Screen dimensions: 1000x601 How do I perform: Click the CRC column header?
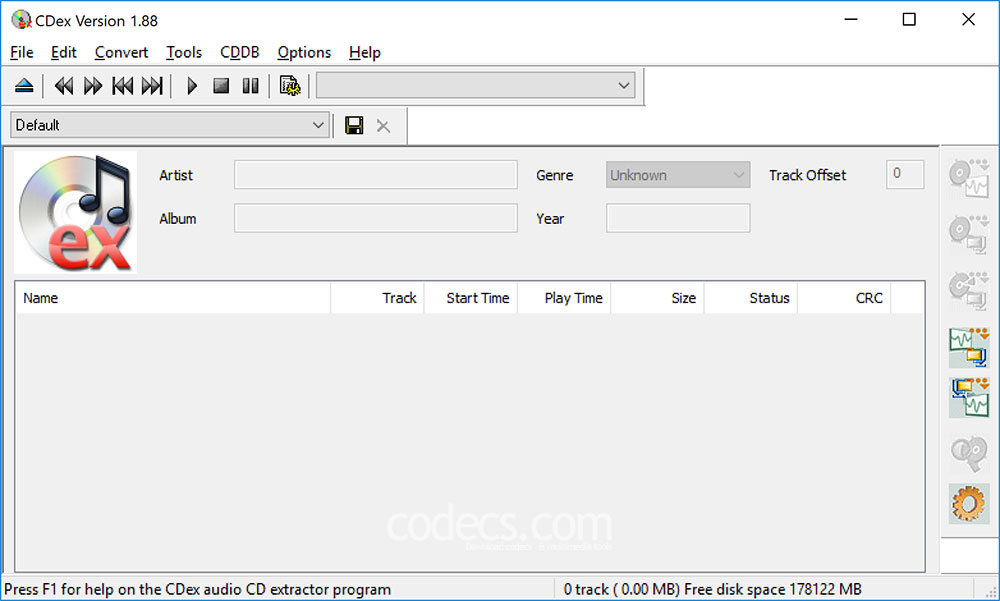pyautogui.click(x=844, y=298)
